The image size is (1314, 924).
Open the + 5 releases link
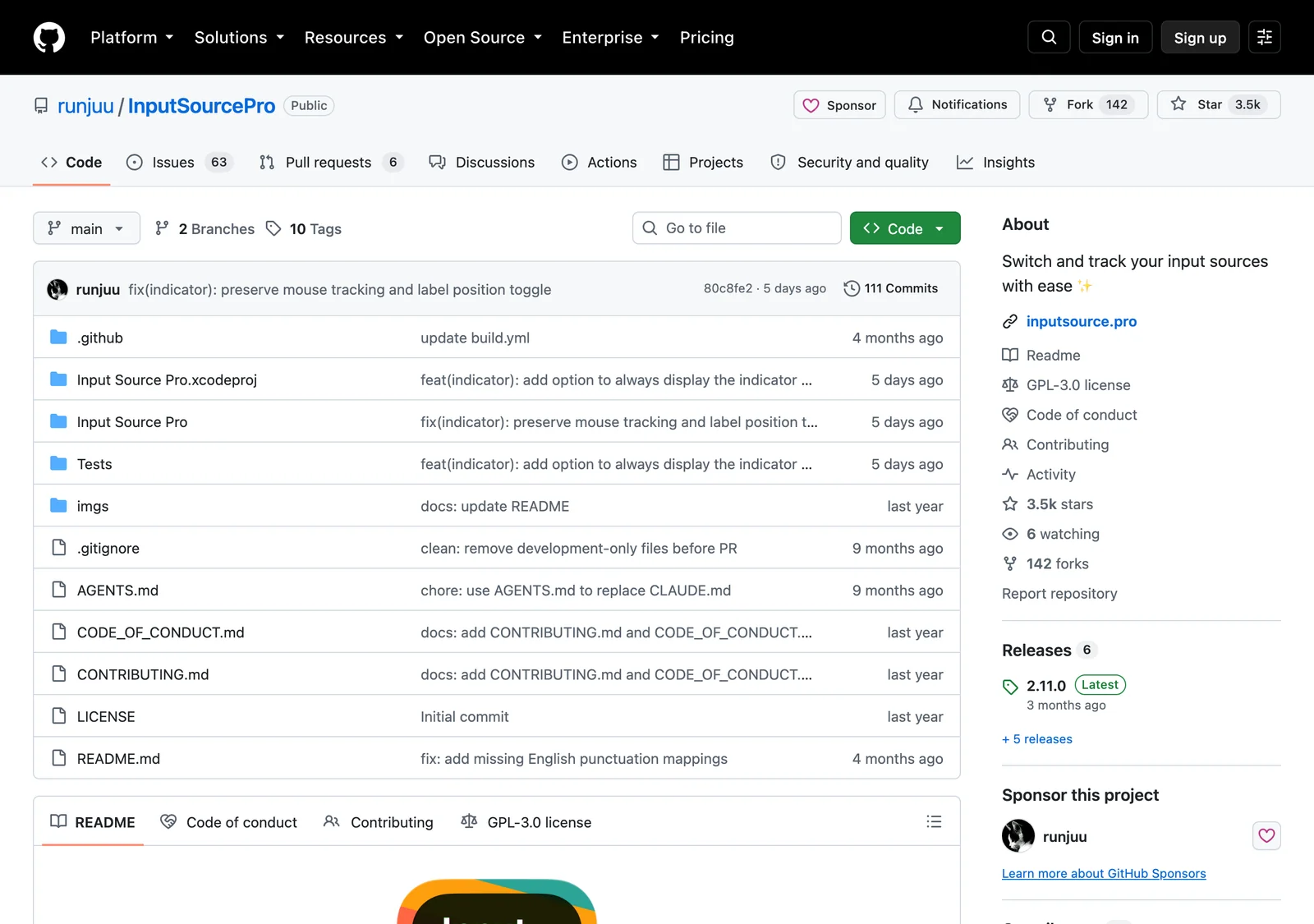tap(1037, 739)
